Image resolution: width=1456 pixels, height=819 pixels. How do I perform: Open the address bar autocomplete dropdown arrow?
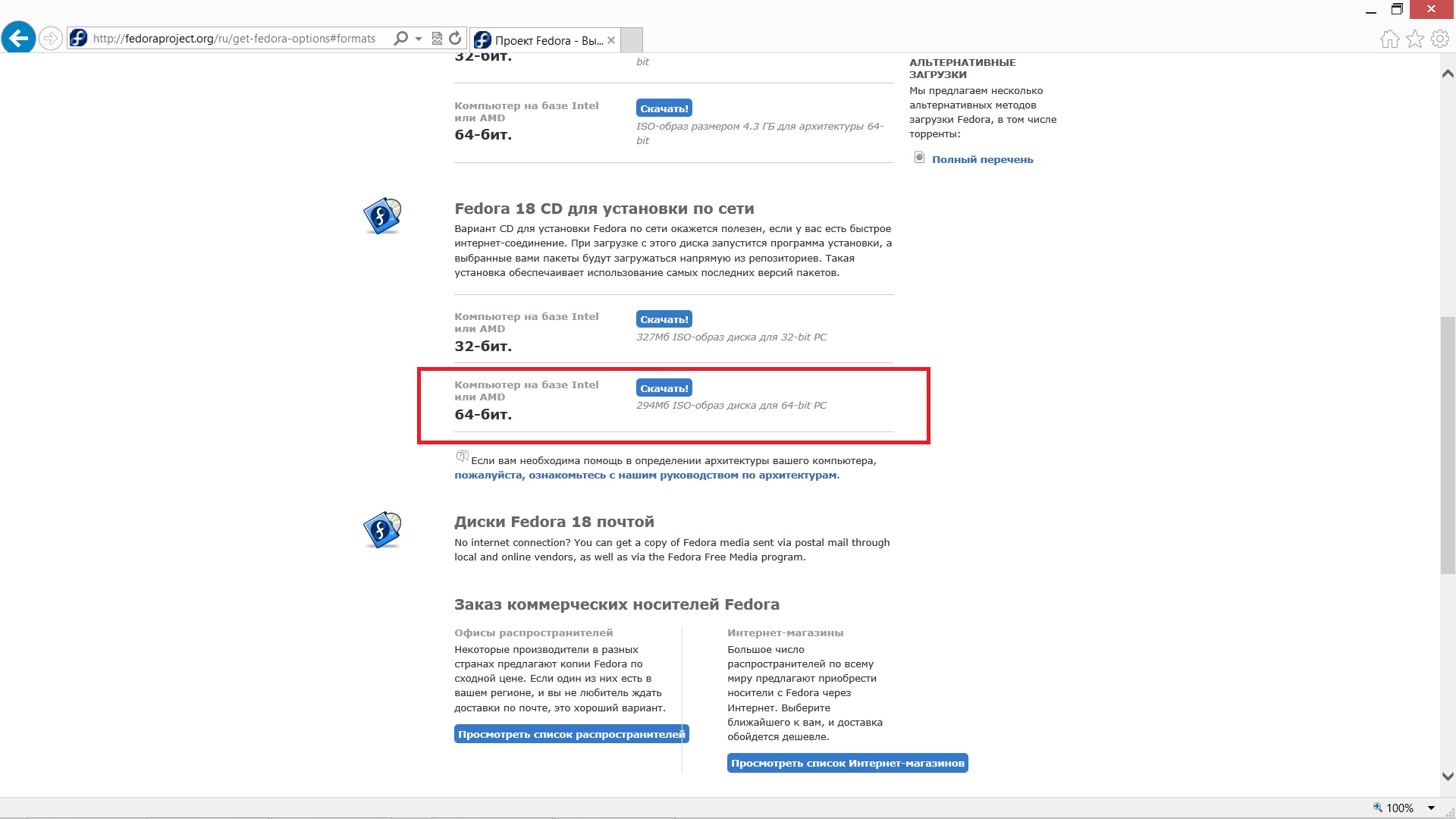[419, 39]
